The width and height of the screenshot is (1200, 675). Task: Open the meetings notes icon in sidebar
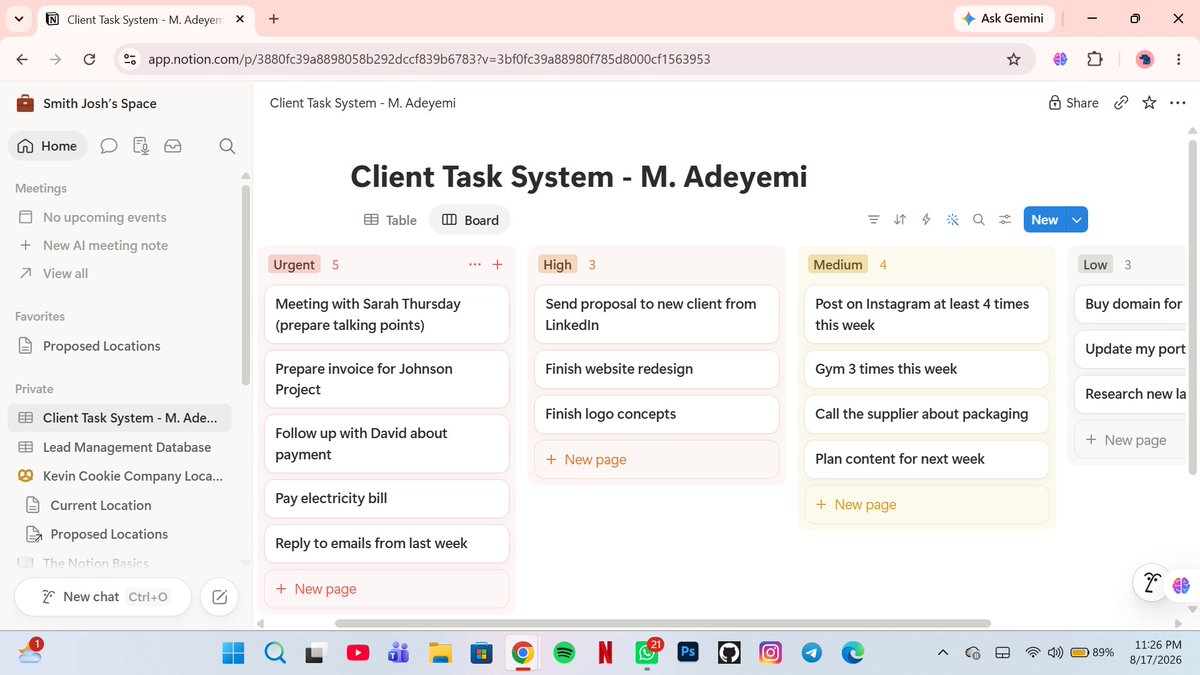pyautogui.click(x=141, y=146)
